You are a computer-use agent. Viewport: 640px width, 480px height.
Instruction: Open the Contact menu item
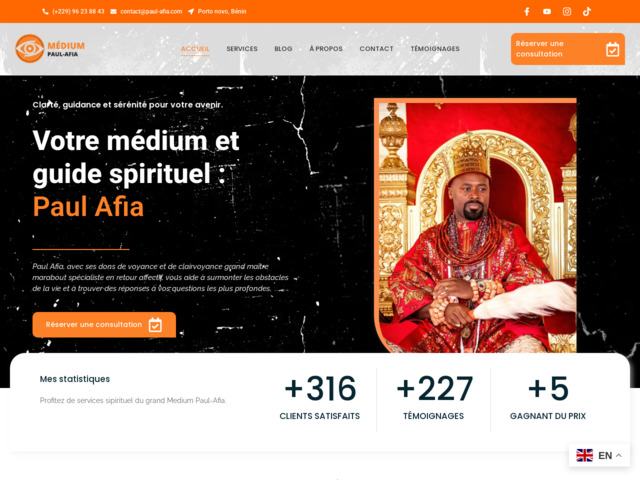click(x=376, y=49)
